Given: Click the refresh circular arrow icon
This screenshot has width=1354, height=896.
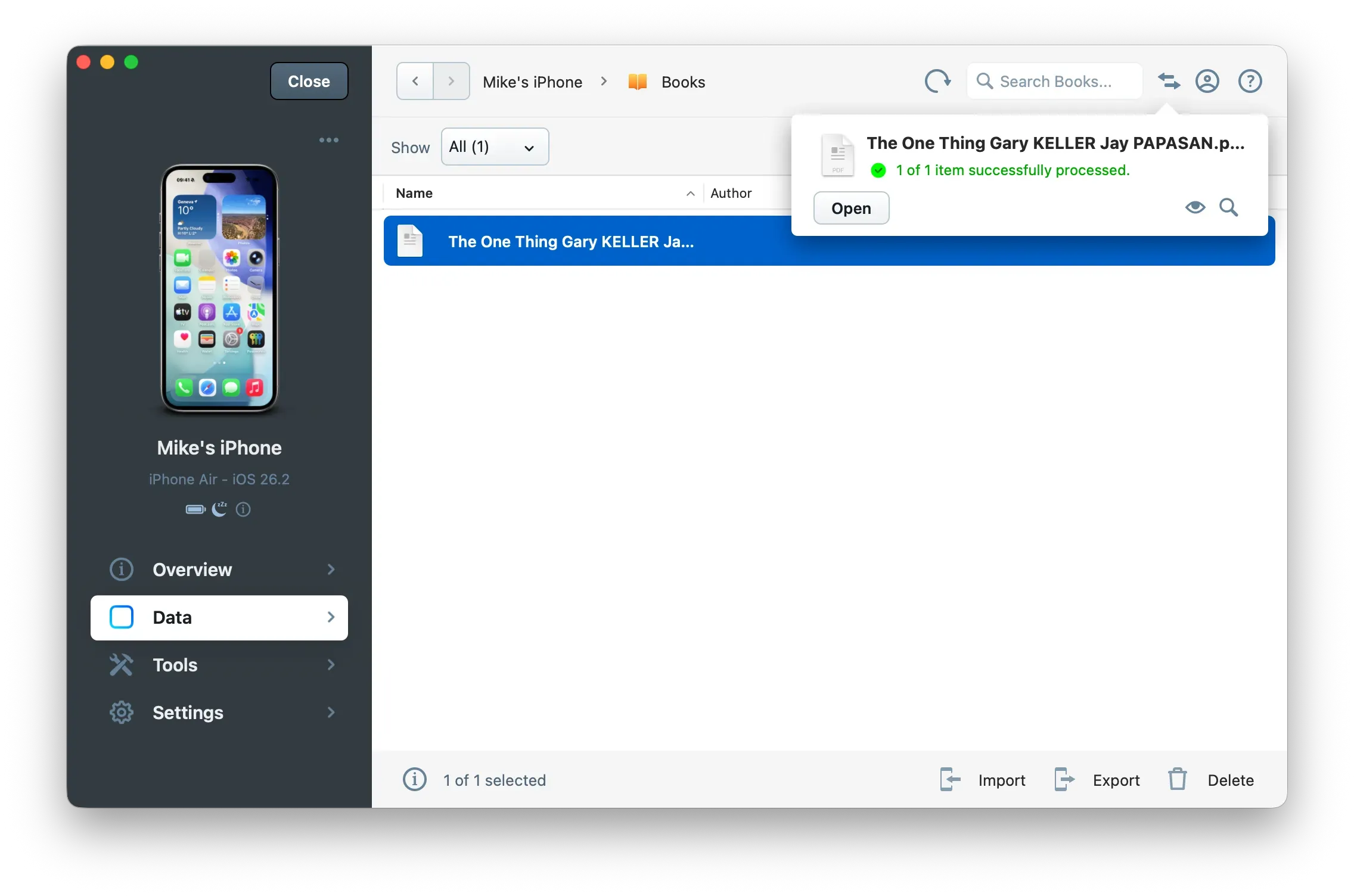Looking at the screenshot, I should (937, 82).
